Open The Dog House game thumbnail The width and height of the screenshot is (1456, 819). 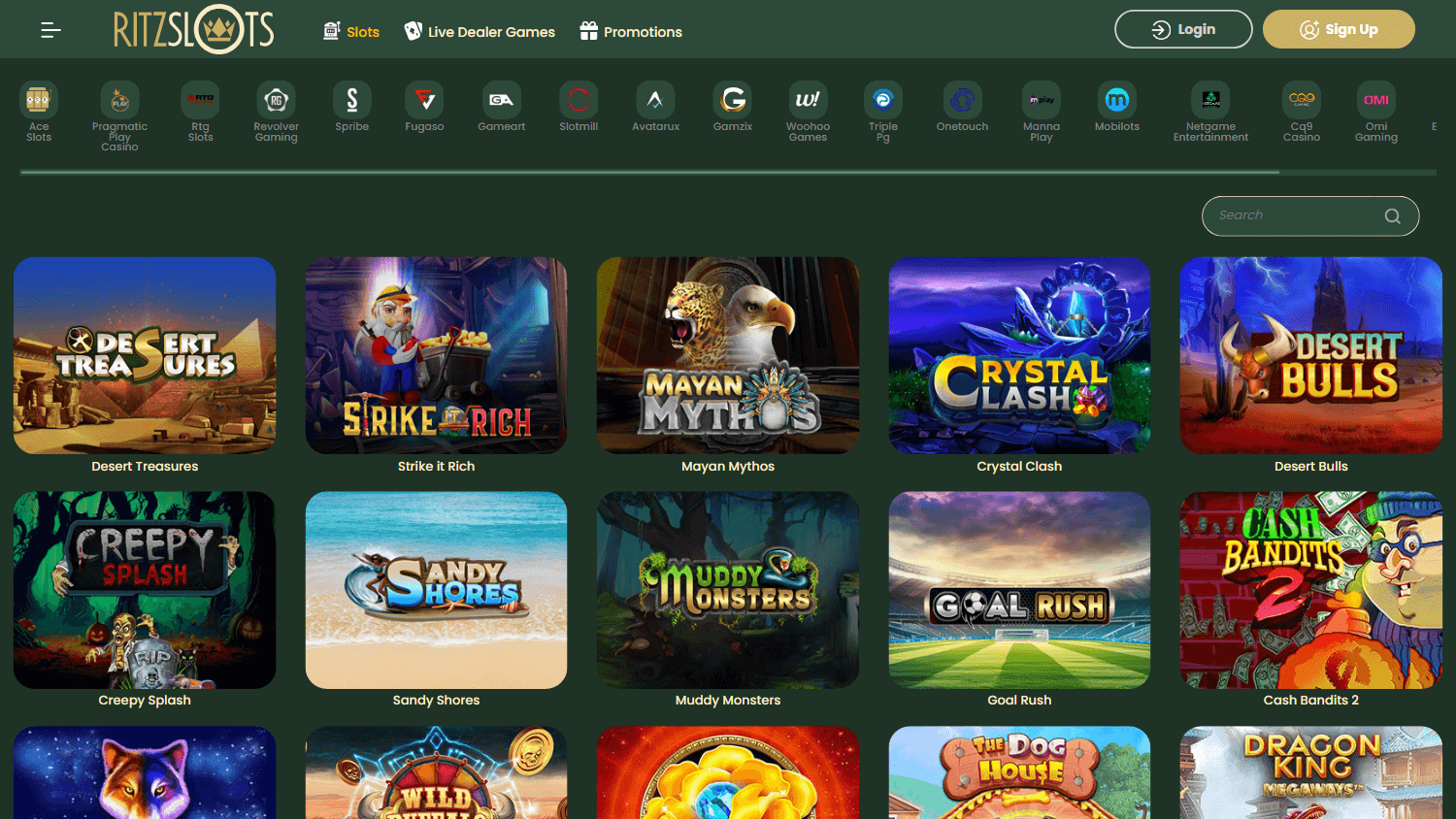pyautogui.click(x=1019, y=772)
